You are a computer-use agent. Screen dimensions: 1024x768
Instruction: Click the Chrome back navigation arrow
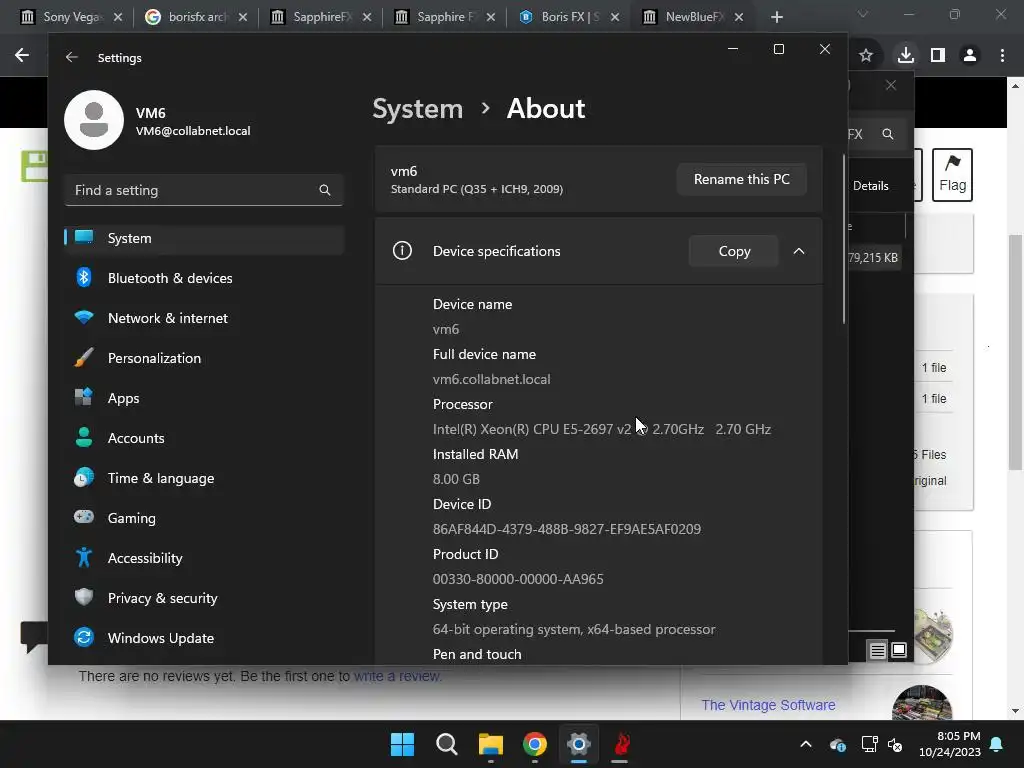point(22,56)
